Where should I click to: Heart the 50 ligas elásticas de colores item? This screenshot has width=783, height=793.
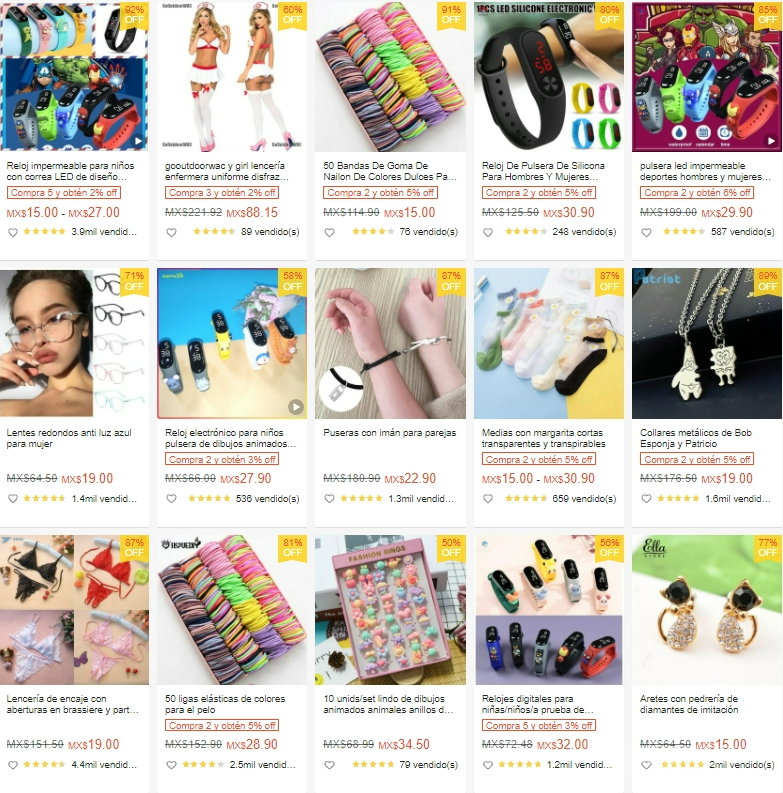[x=171, y=765]
